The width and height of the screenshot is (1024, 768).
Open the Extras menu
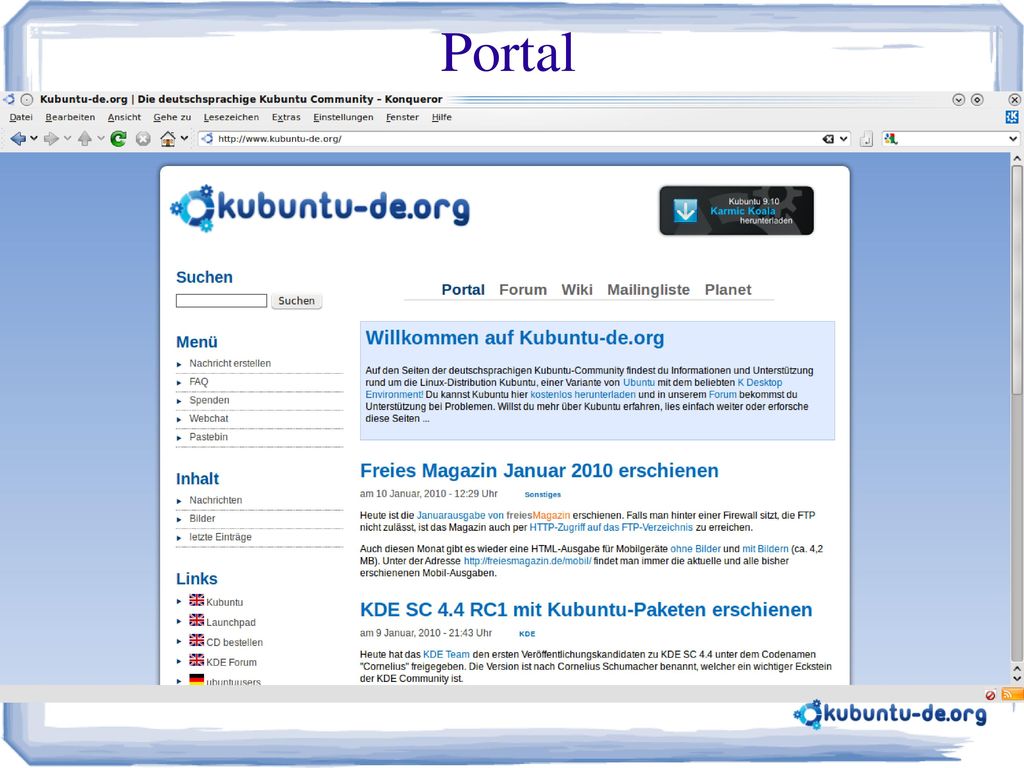(x=286, y=118)
